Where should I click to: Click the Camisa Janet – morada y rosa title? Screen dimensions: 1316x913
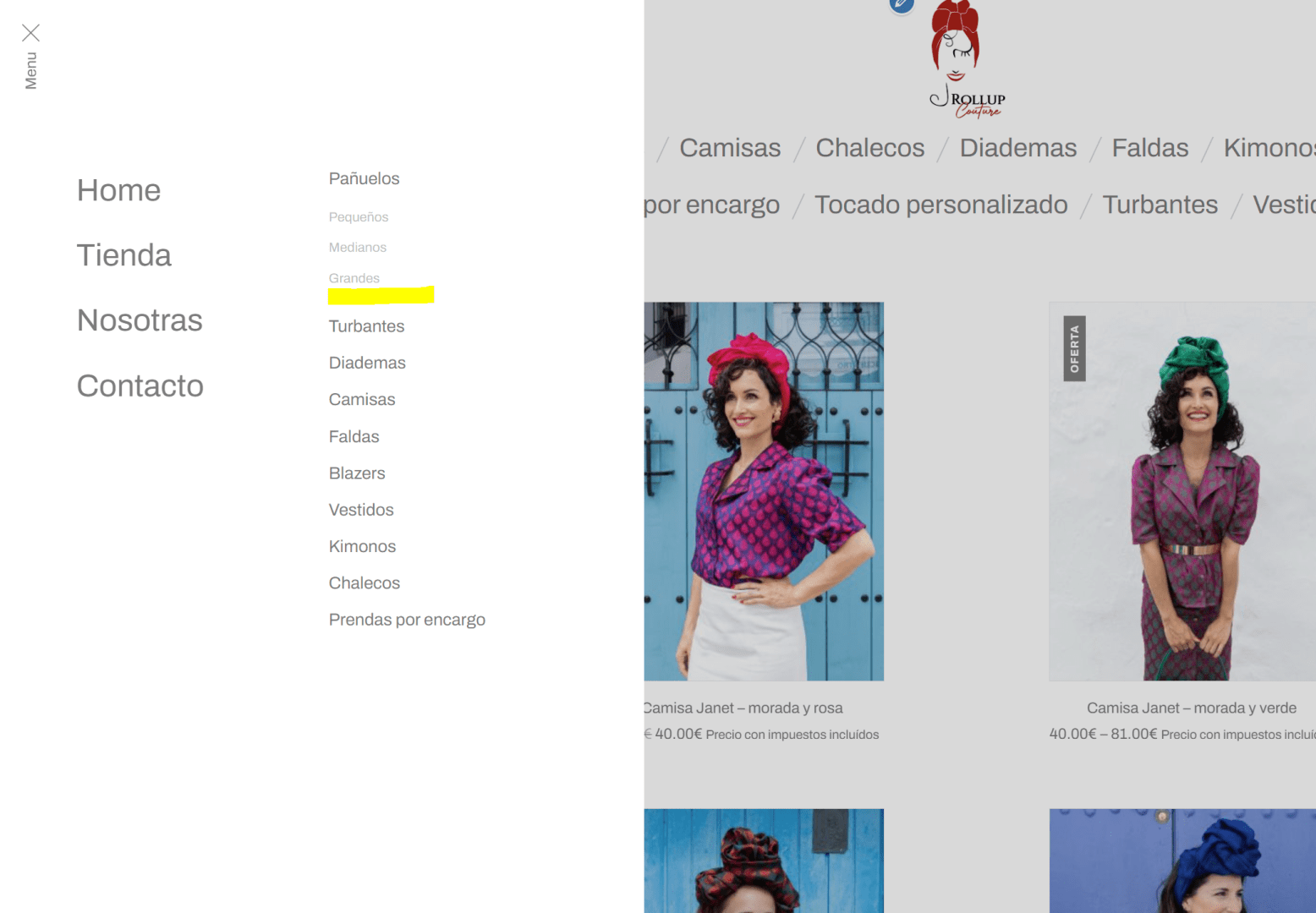point(743,708)
